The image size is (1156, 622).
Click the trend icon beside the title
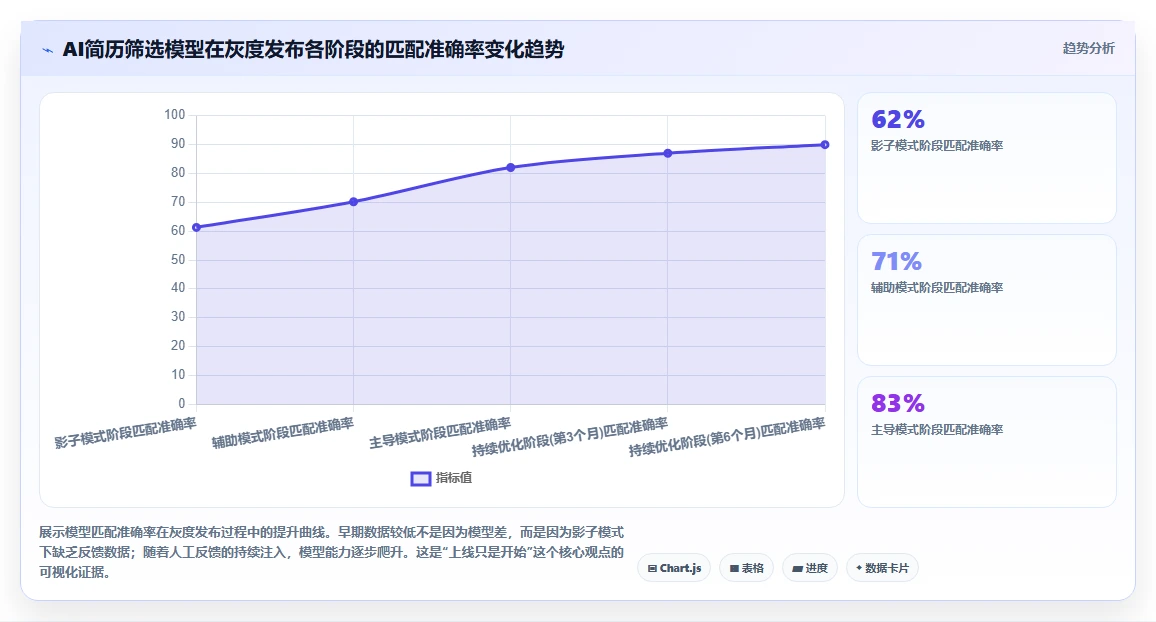[48, 50]
